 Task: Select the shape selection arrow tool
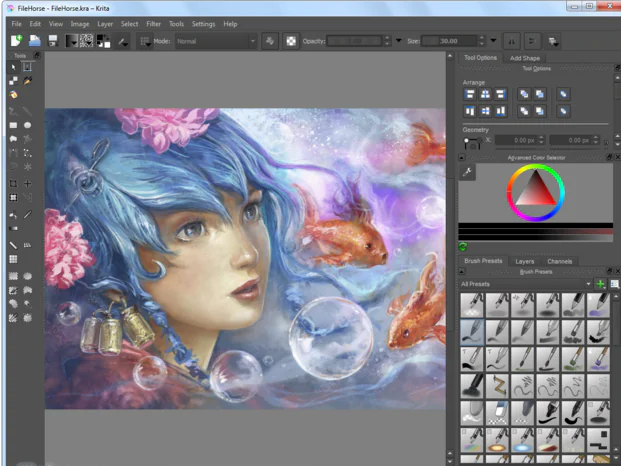(13, 67)
